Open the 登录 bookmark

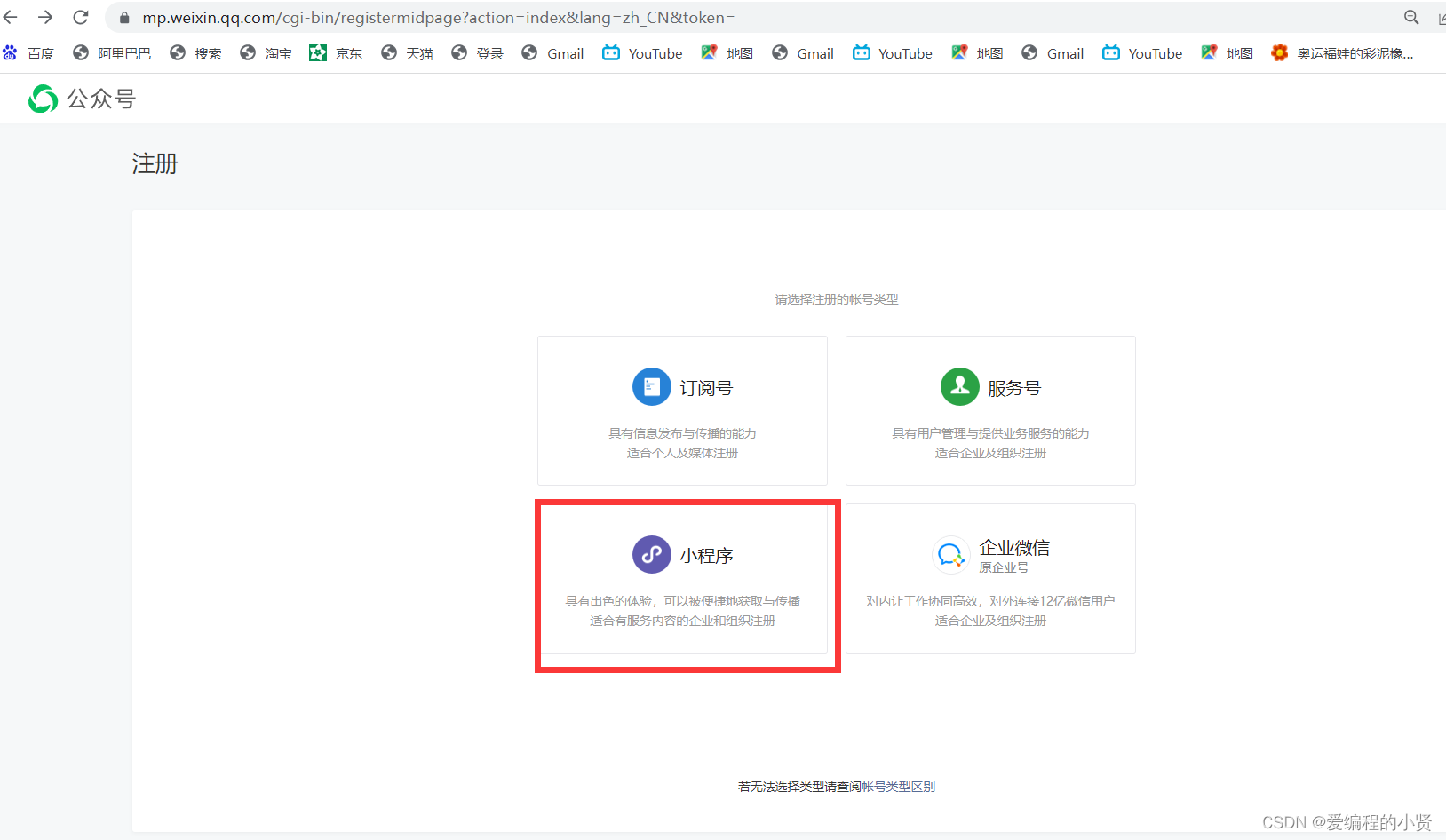478,53
